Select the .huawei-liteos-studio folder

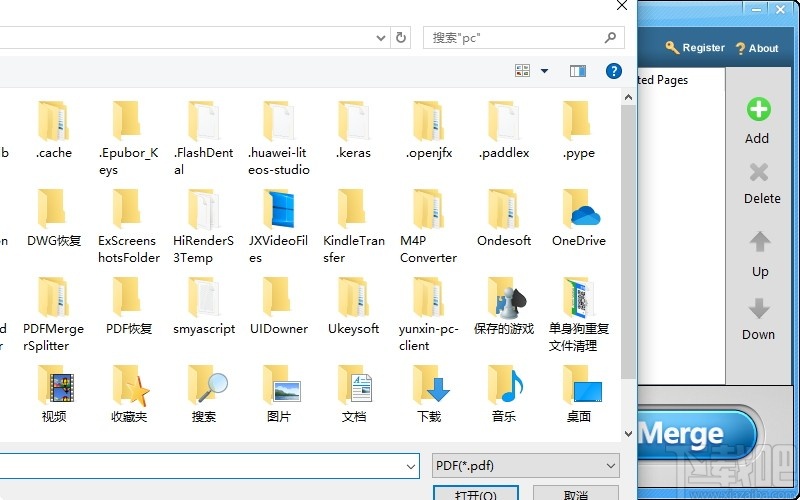279,138
